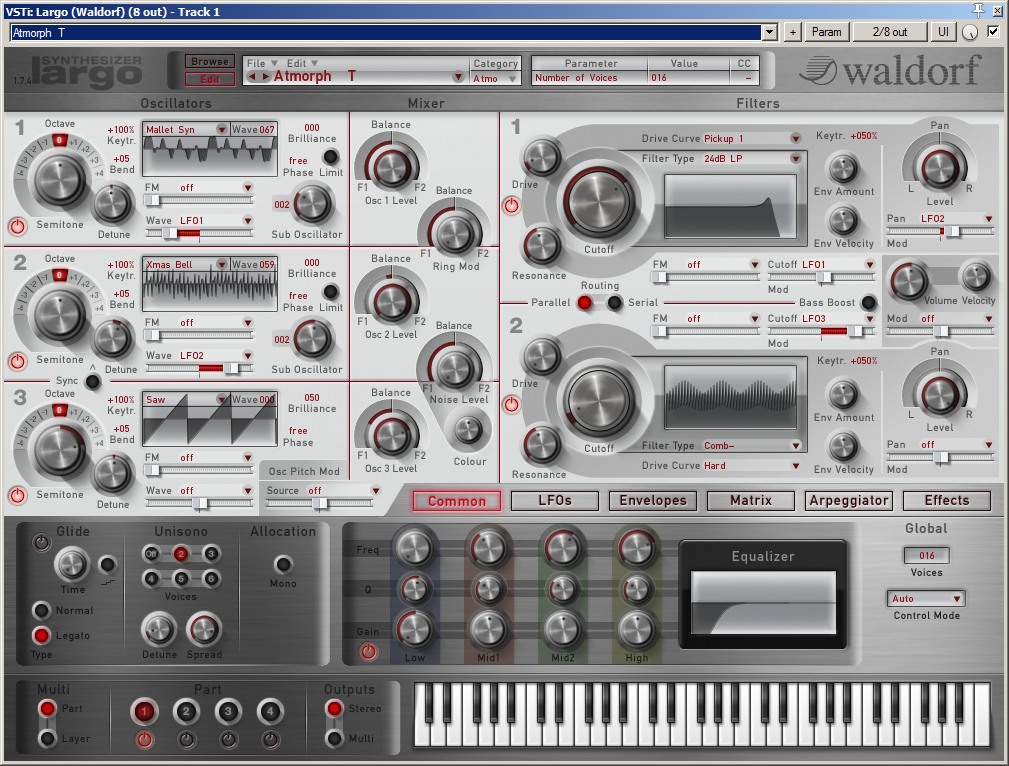Select Layer multi mode

(47, 738)
